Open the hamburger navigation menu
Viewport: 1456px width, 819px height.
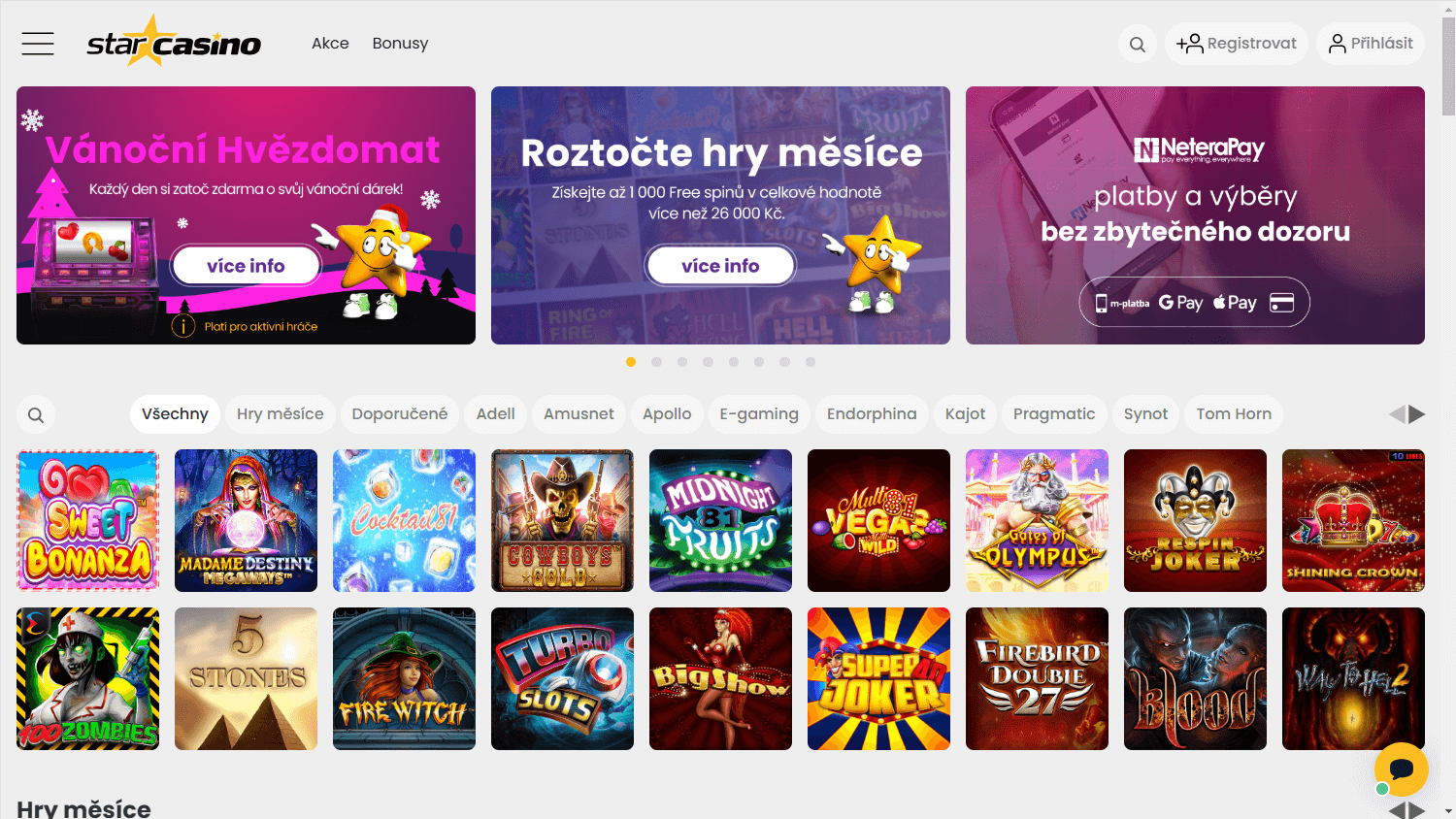pos(37,43)
